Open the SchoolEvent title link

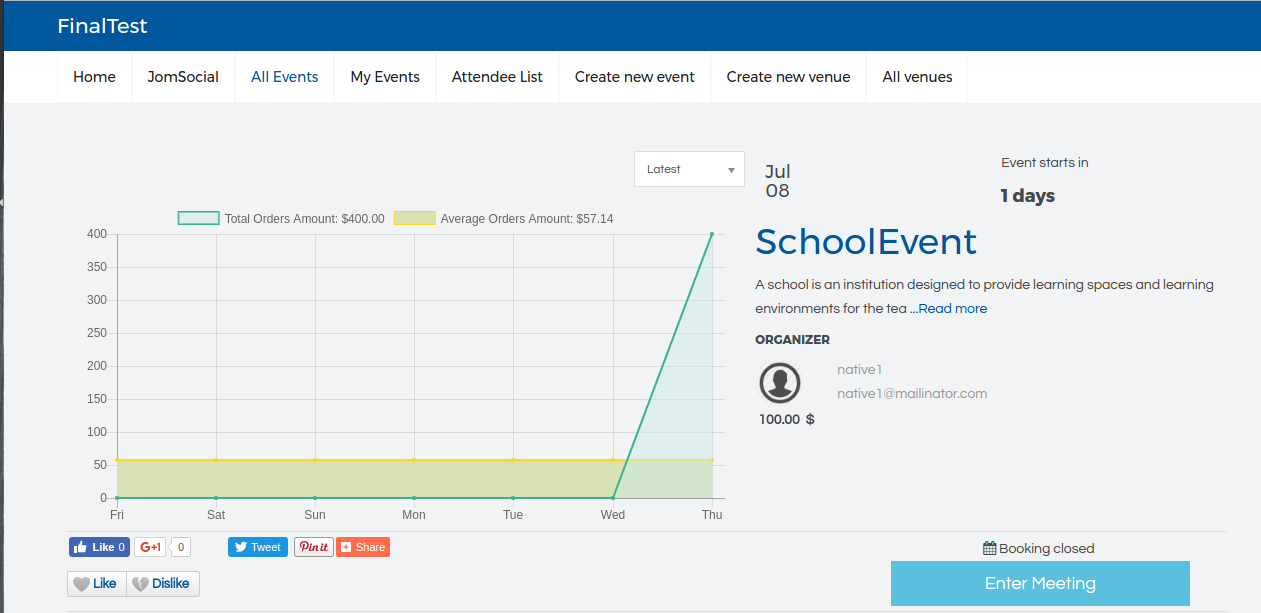(865, 242)
